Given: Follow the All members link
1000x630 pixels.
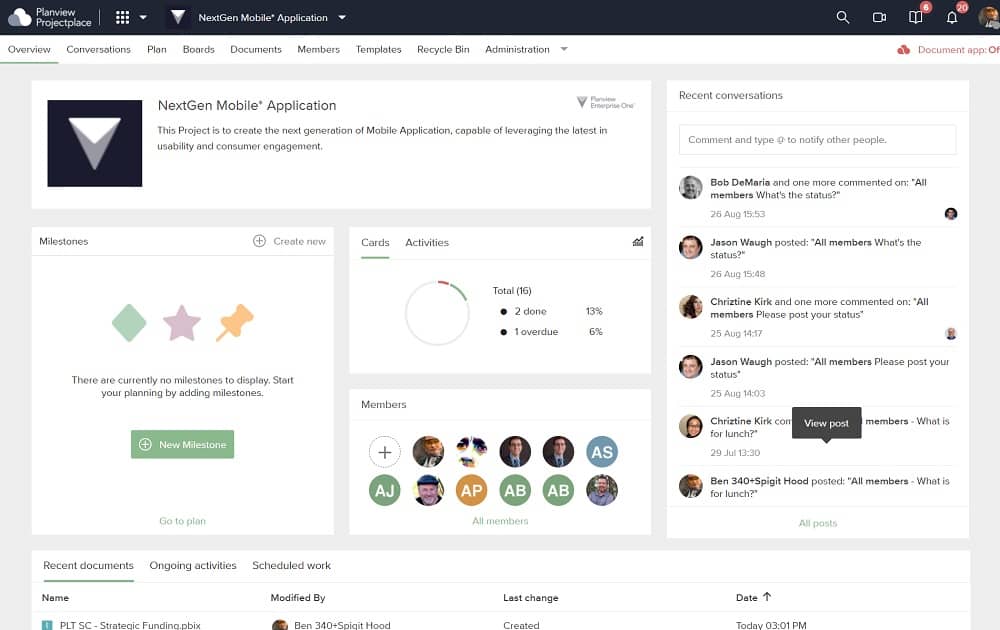Looking at the screenshot, I should (500, 521).
